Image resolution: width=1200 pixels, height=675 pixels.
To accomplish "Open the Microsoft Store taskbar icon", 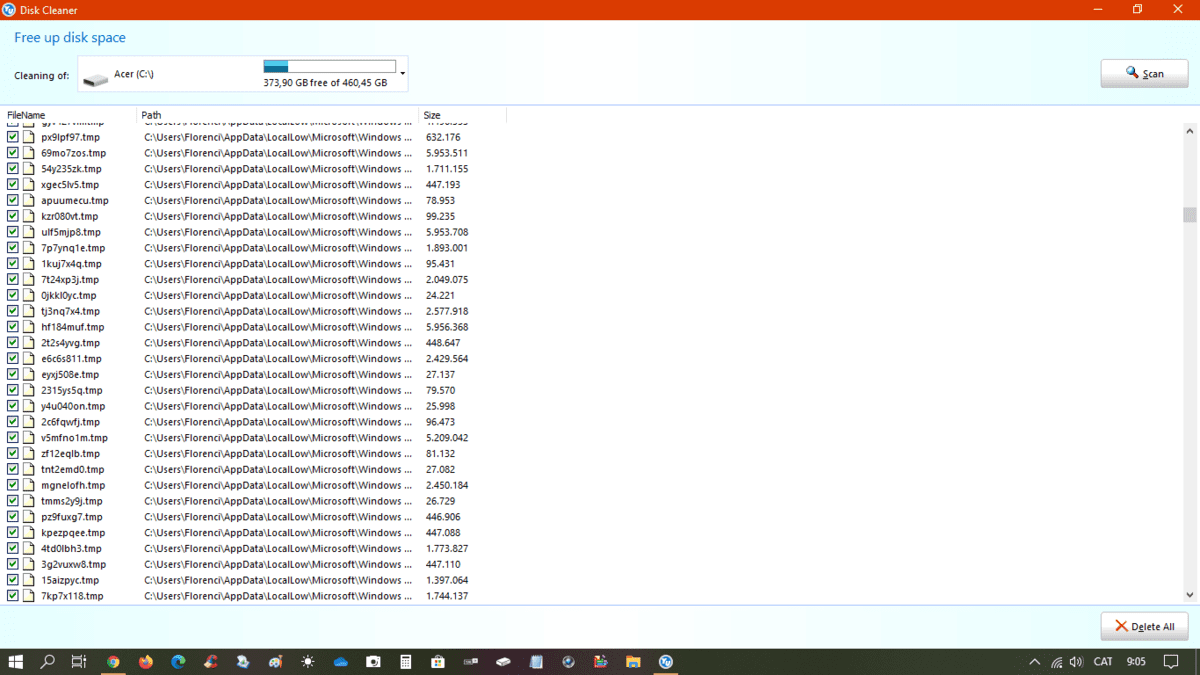I will coord(438,662).
